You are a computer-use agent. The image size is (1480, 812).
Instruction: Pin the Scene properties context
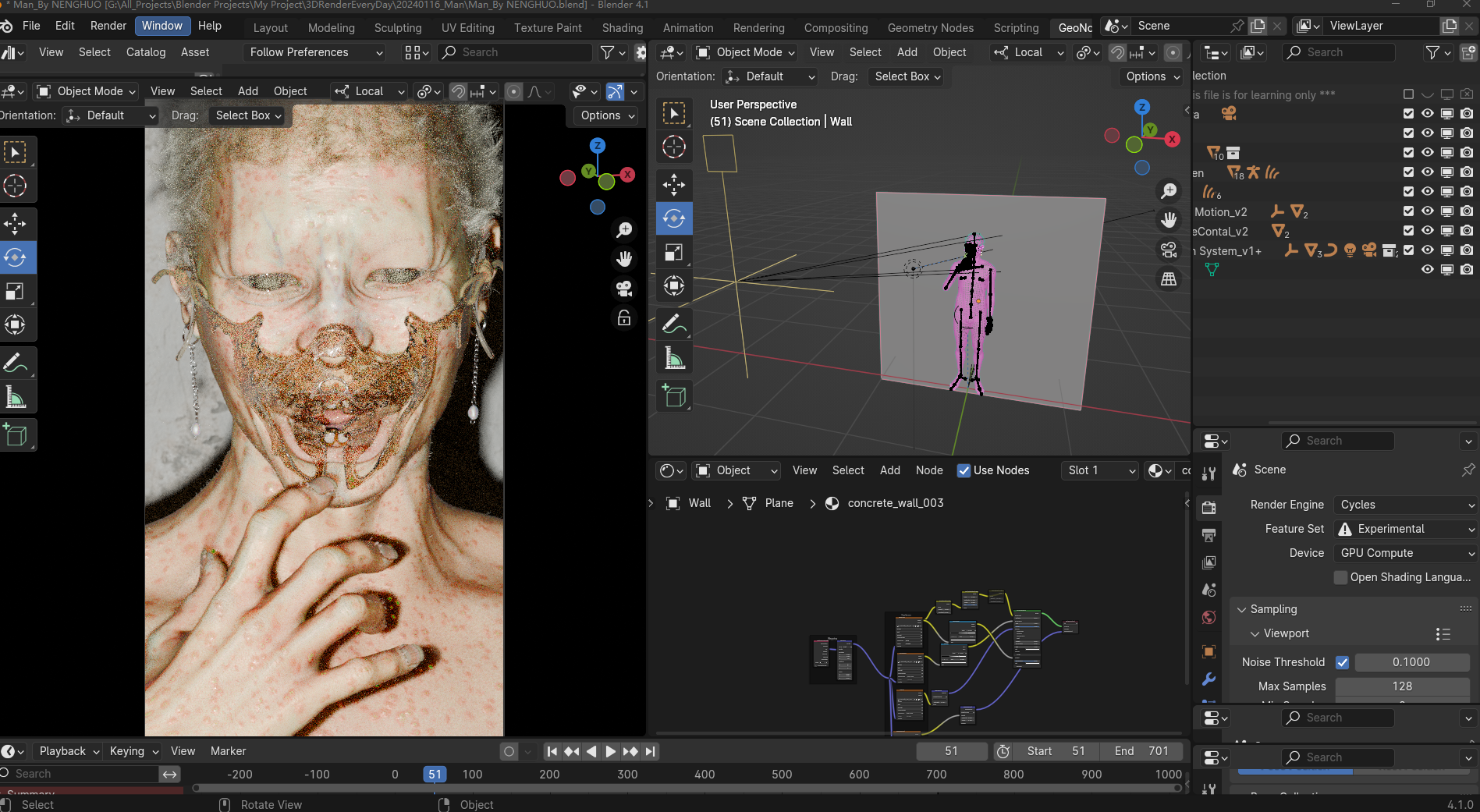(1468, 470)
